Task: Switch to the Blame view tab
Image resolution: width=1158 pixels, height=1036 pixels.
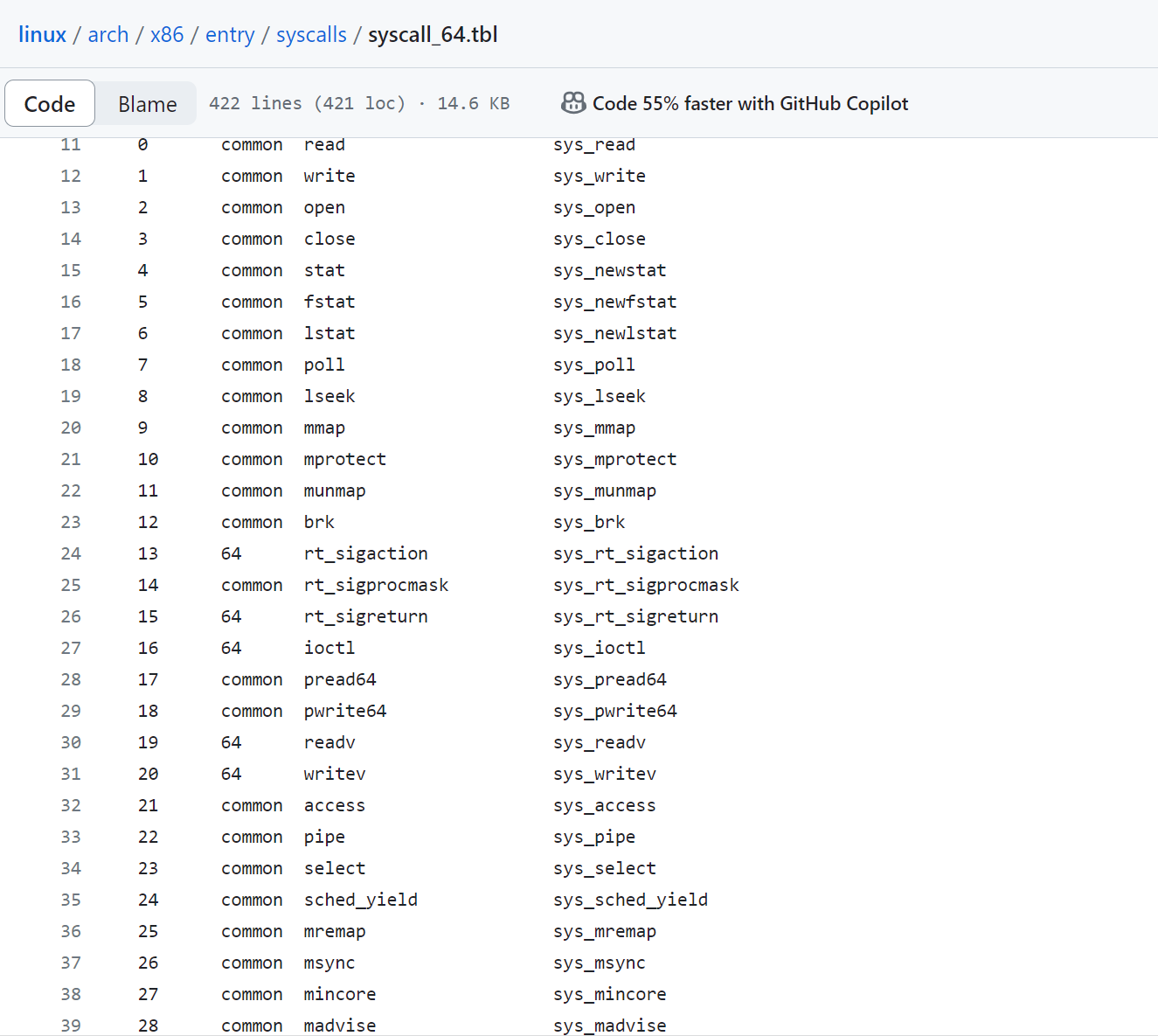Action: [x=146, y=102]
